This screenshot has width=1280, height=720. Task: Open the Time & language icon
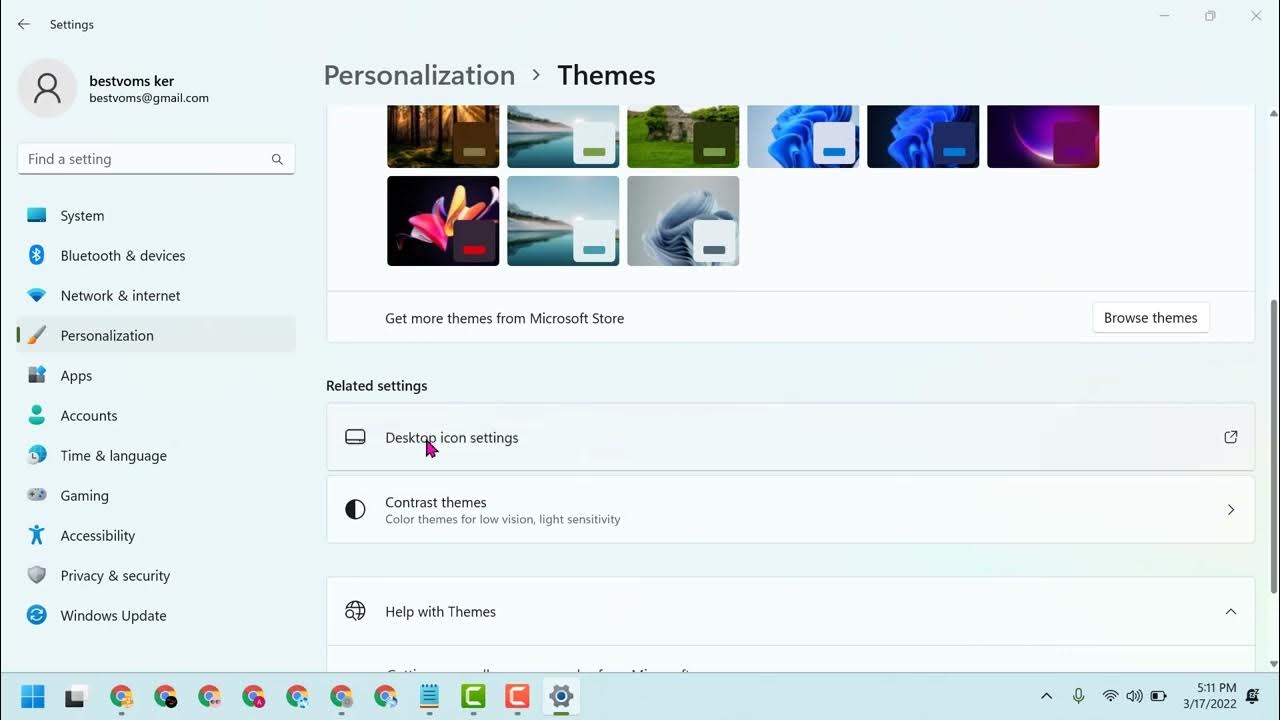(x=37, y=455)
